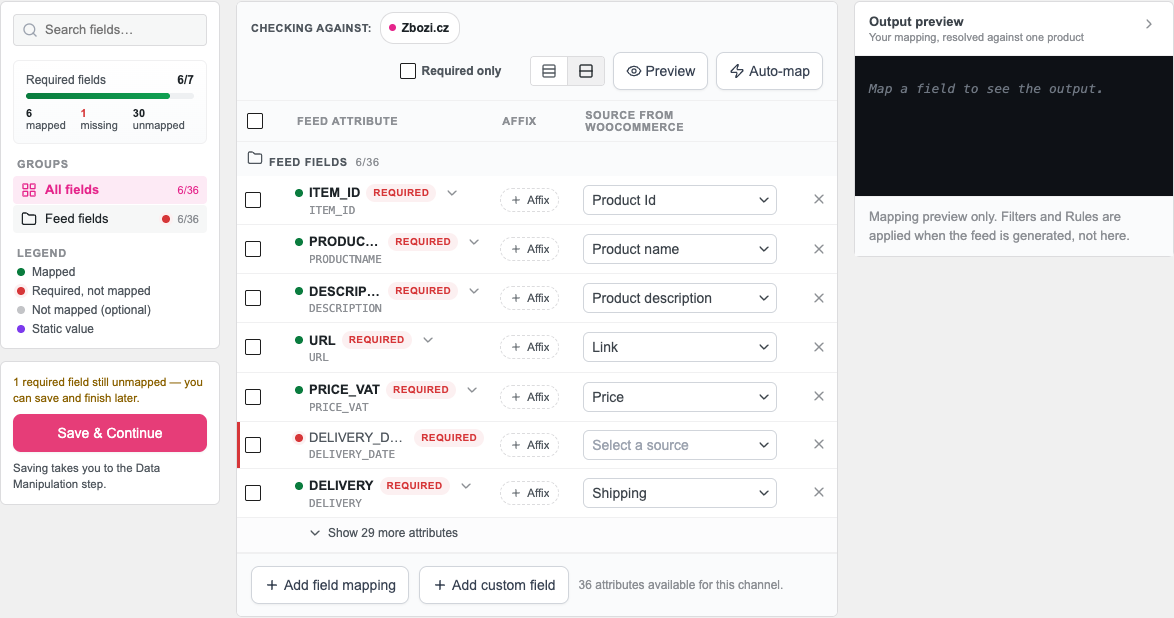Tick the PRODUCTNAME row checkbox
This screenshot has width=1174, height=618.
click(254, 249)
